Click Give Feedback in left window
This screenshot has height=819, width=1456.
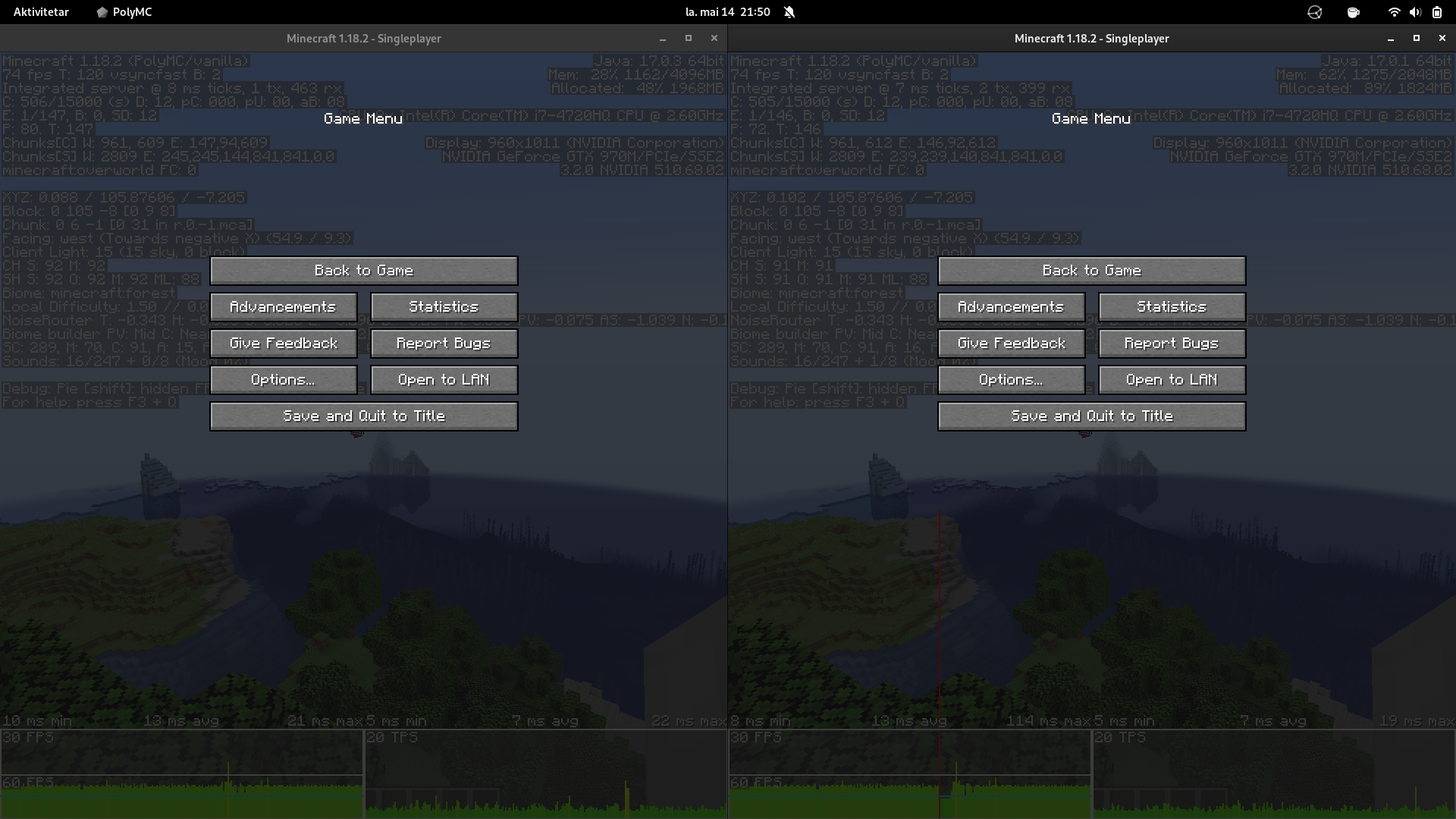click(284, 344)
